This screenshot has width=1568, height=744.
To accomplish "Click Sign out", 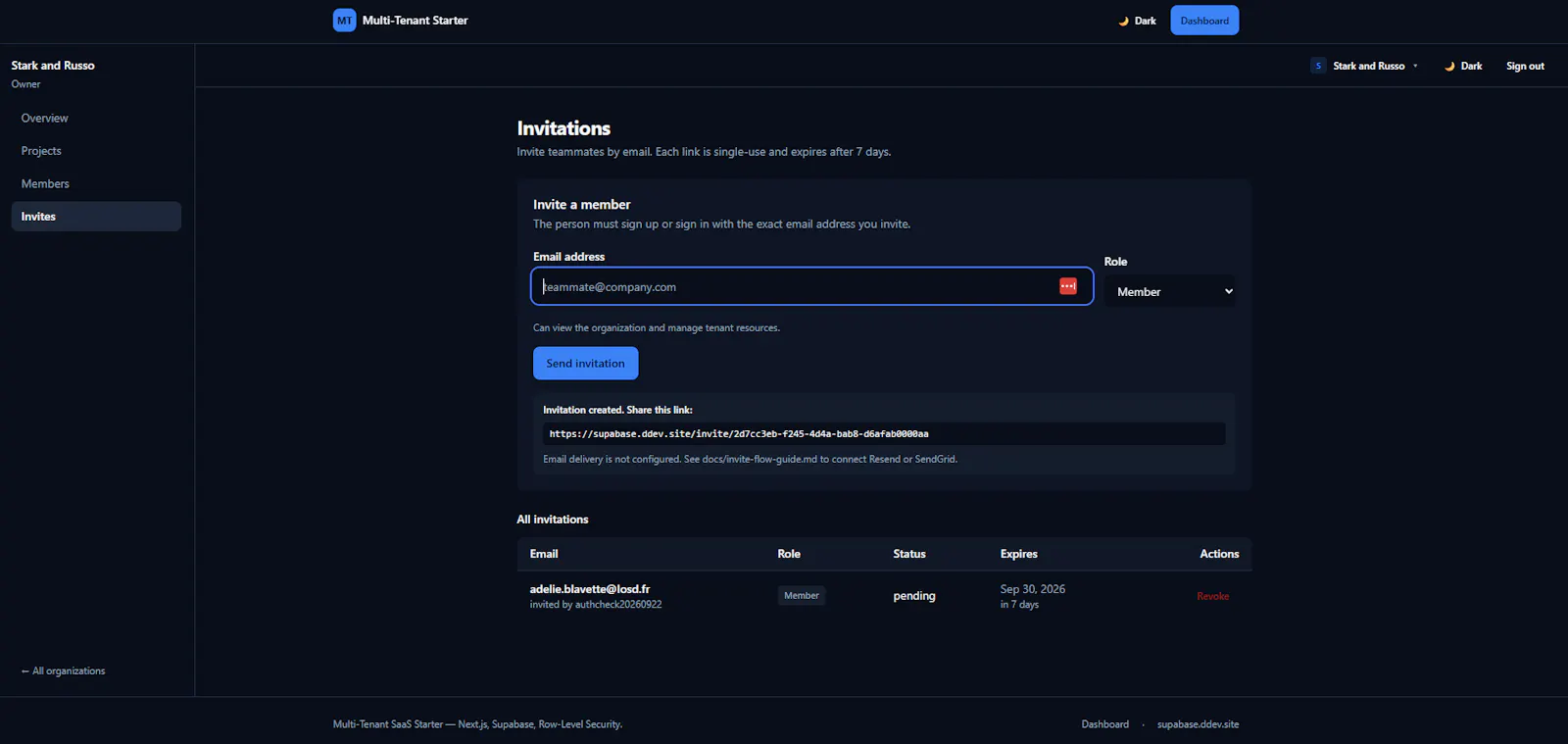I will (x=1525, y=66).
